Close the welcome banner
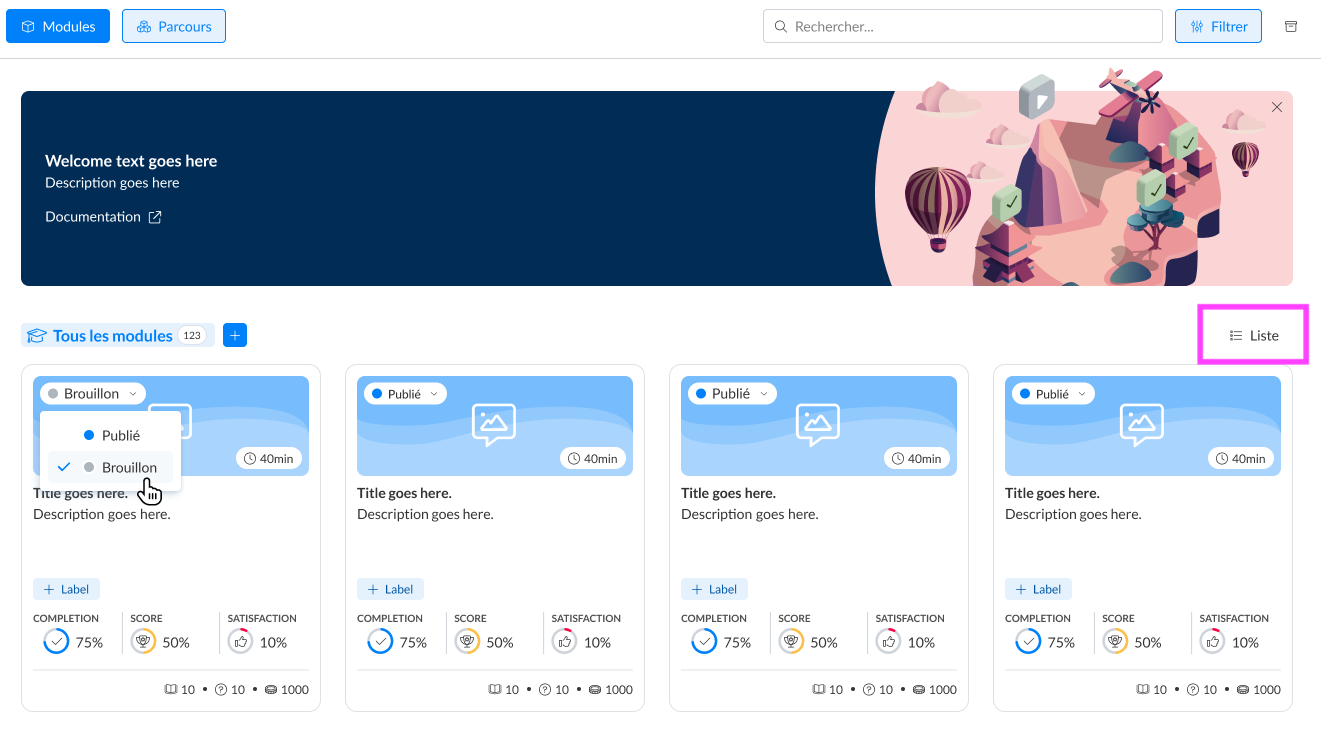1321x729 pixels. coord(1276,107)
